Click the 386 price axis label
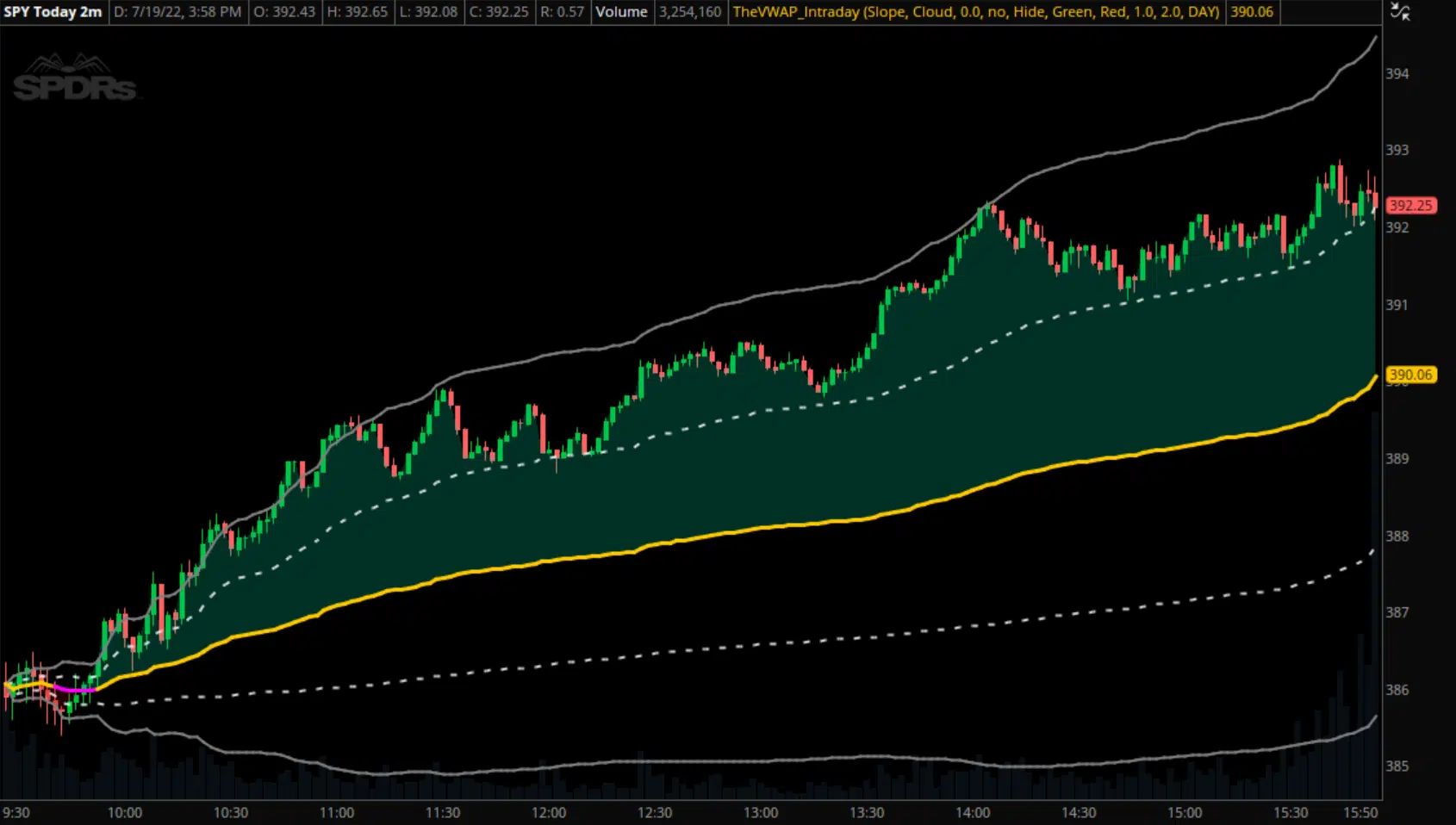The height and width of the screenshot is (825, 1456). 1397,690
